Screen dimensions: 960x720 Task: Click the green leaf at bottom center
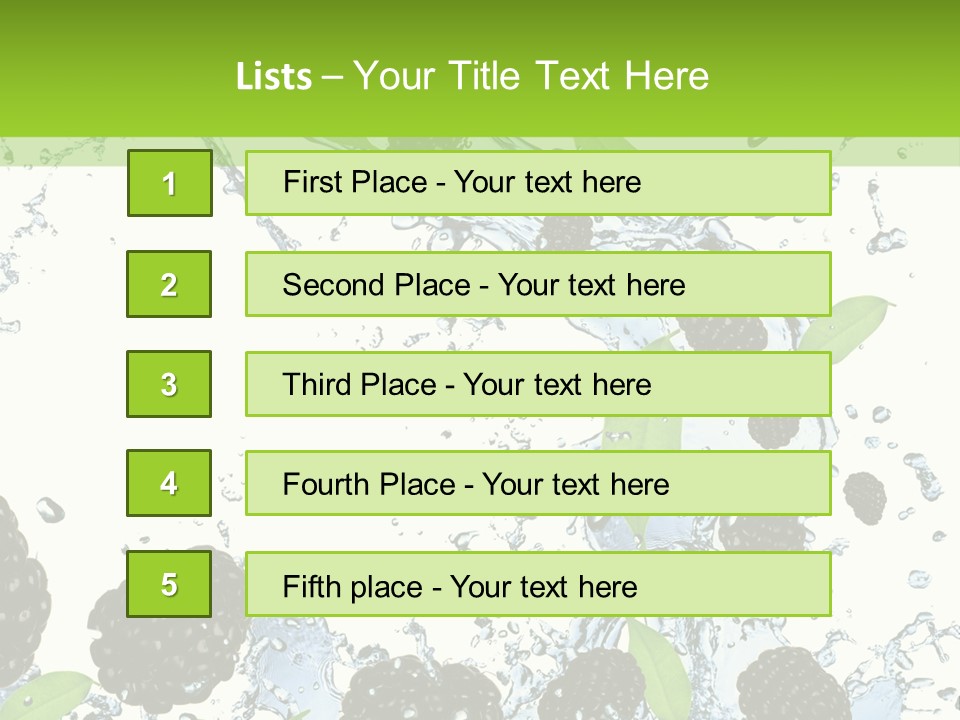point(655,665)
